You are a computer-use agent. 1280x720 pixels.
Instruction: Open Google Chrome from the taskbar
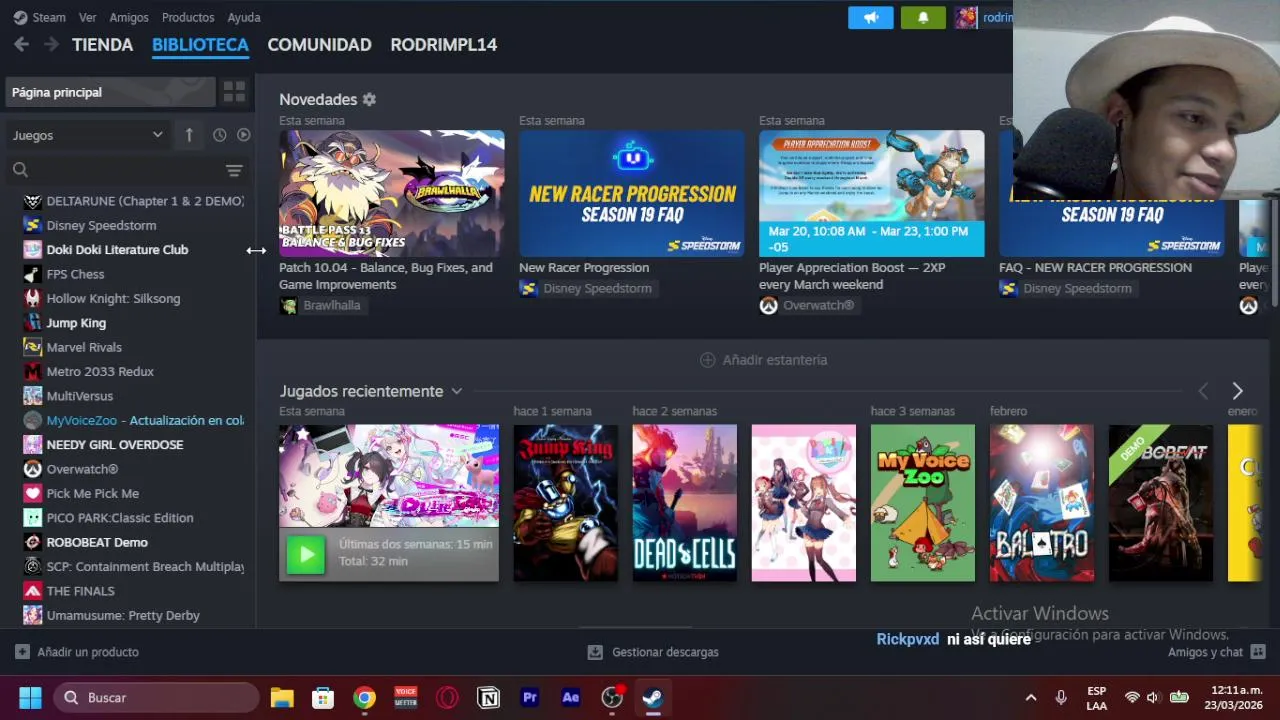364,697
